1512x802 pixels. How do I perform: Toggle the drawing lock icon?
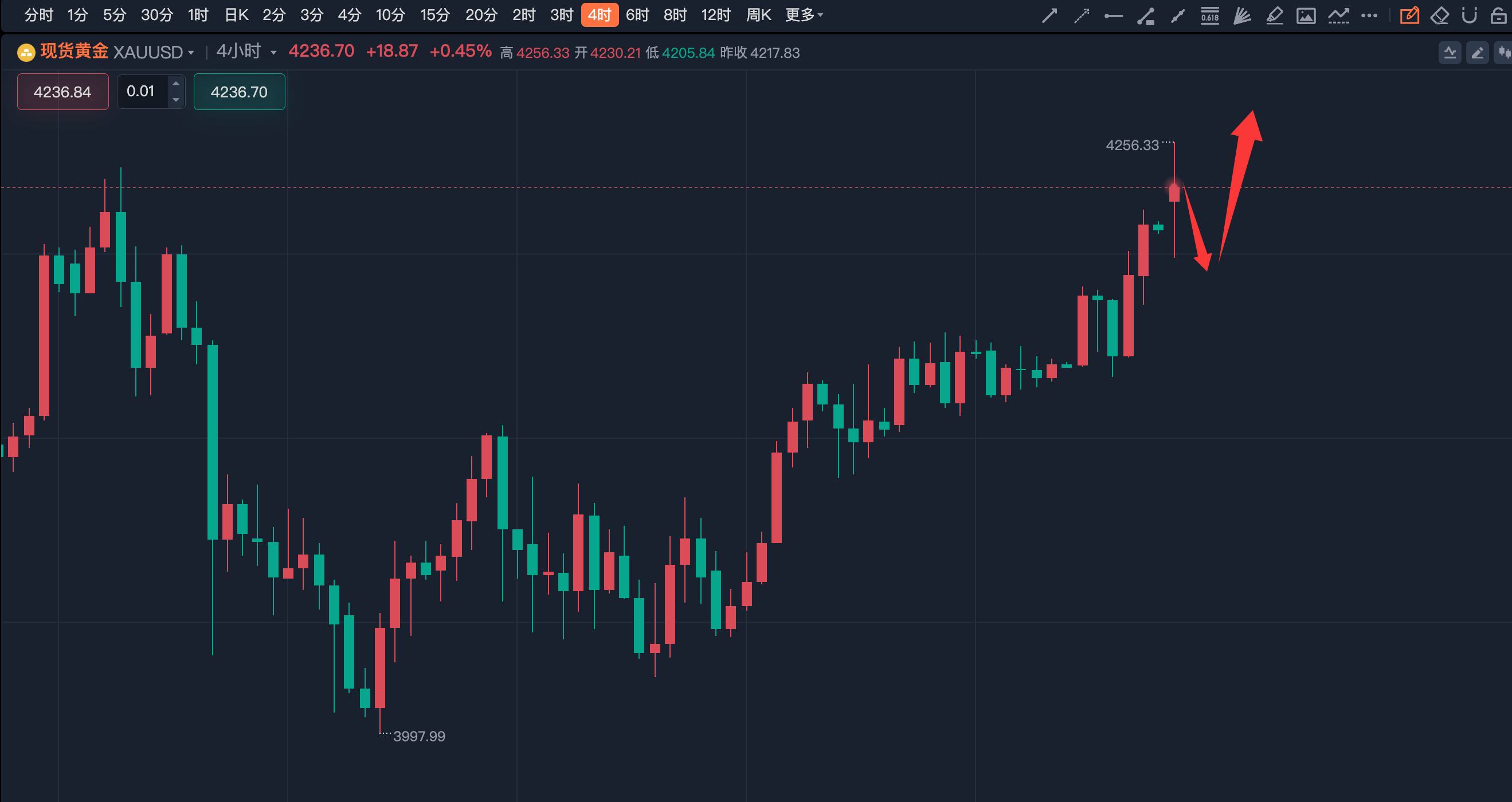pyautogui.click(x=1498, y=15)
